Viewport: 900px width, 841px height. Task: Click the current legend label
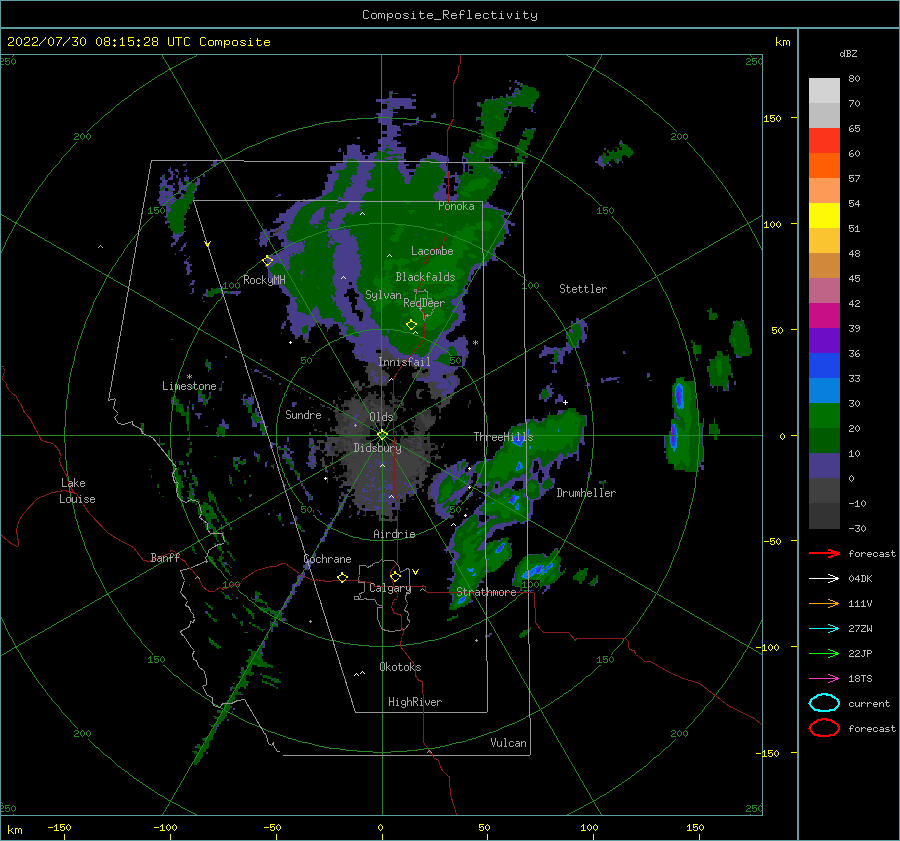(869, 703)
